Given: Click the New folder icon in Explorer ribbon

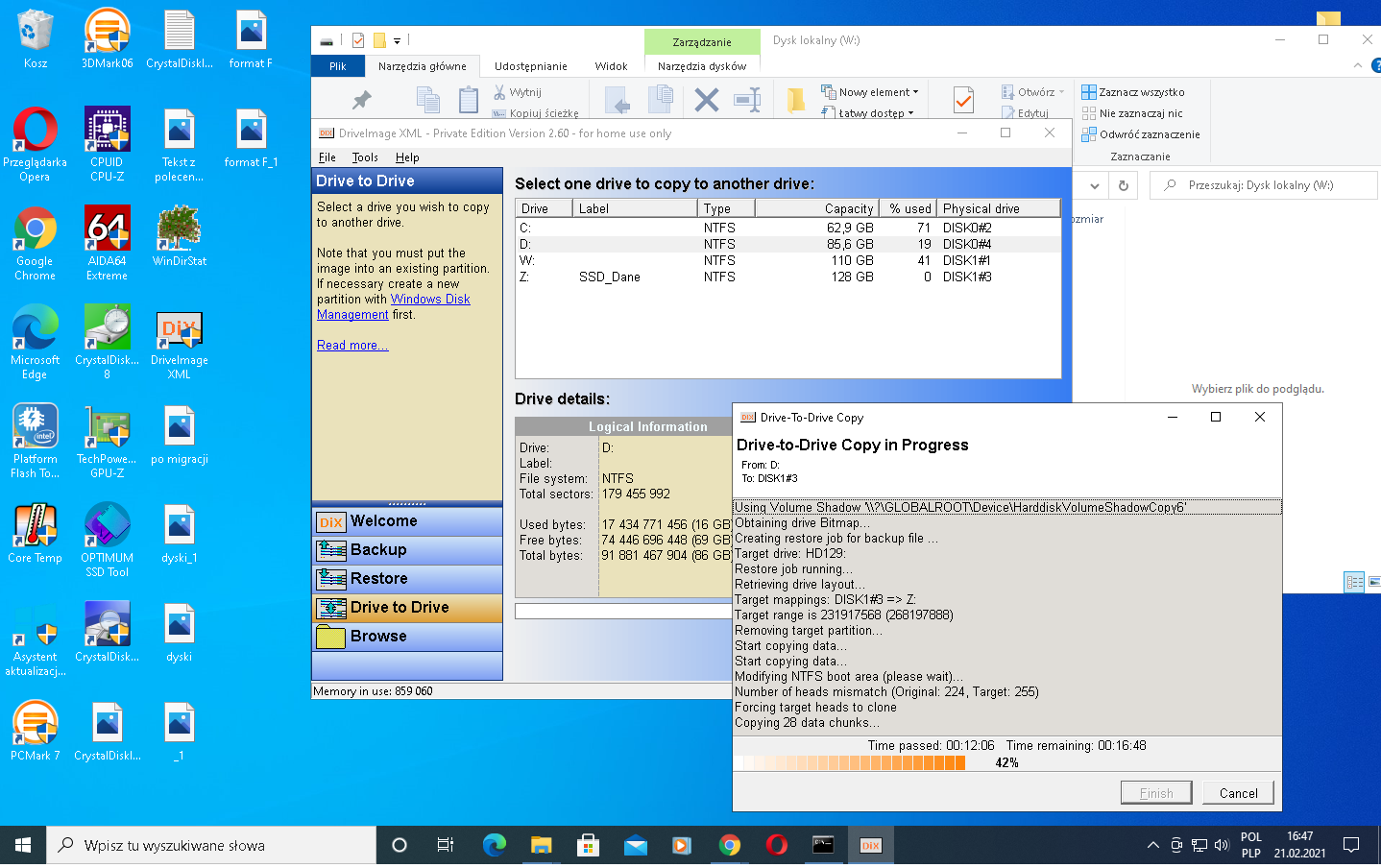Looking at the screenshot, I should [x=796, y=100].
